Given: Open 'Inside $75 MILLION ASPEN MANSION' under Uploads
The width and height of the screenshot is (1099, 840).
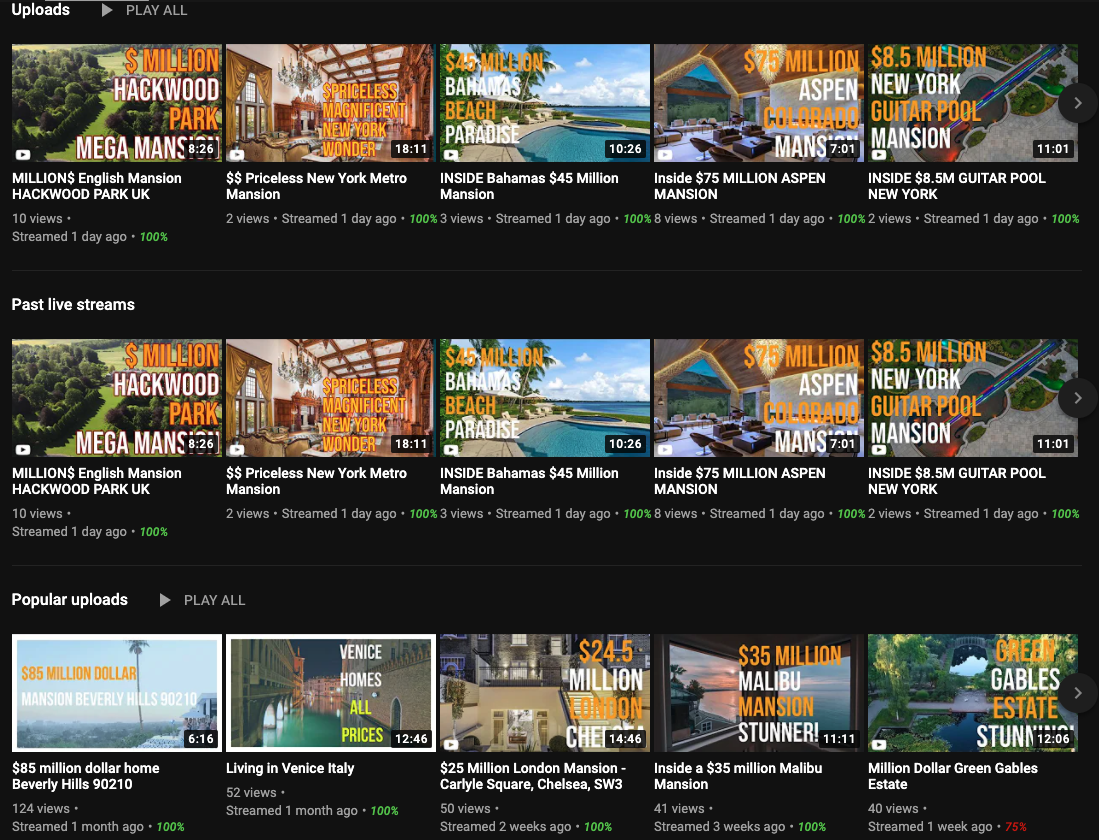Looking at the screenshot, I should click(x=739, y=186).
